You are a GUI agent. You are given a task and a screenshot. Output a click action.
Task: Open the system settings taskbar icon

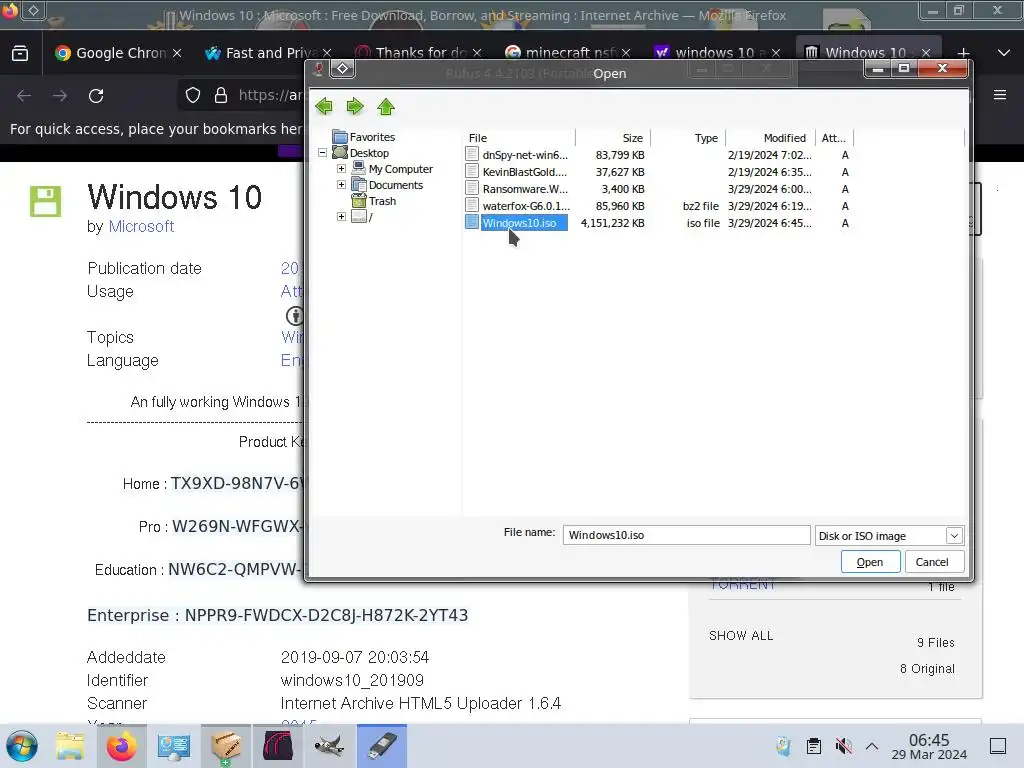coord(173,746)
